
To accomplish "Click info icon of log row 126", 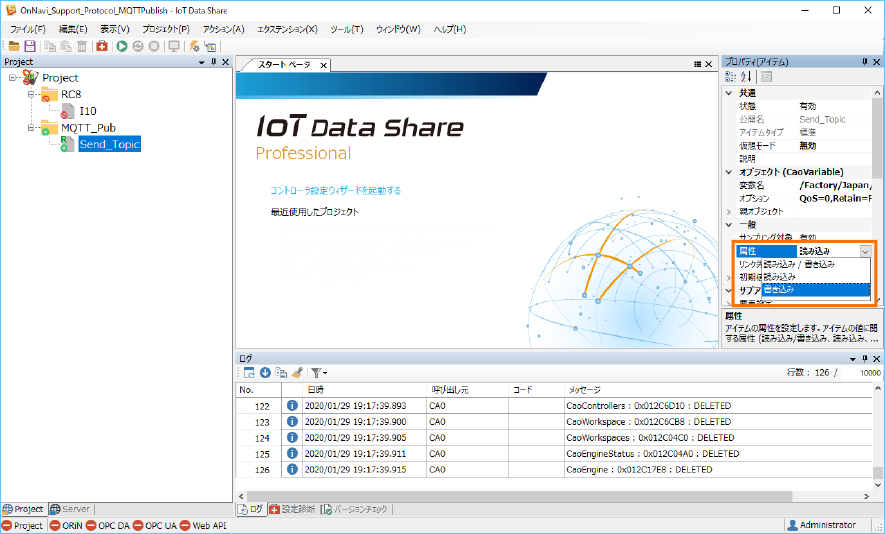I will tap(292, 469).
